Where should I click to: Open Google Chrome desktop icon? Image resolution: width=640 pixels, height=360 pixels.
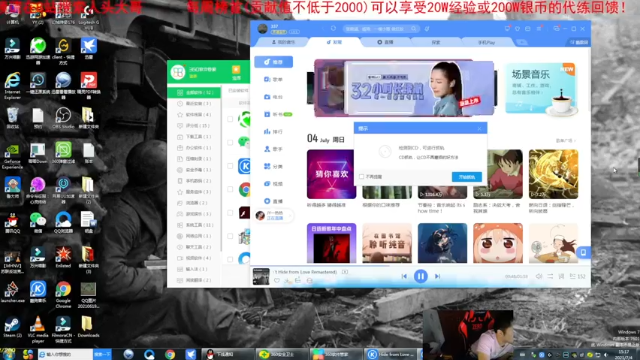coord(63,295)
